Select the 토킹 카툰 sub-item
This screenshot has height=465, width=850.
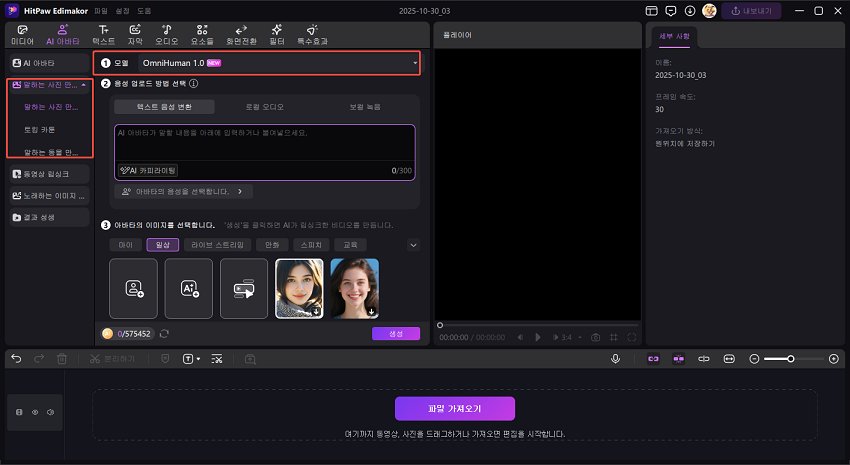[x=40, y=130]
